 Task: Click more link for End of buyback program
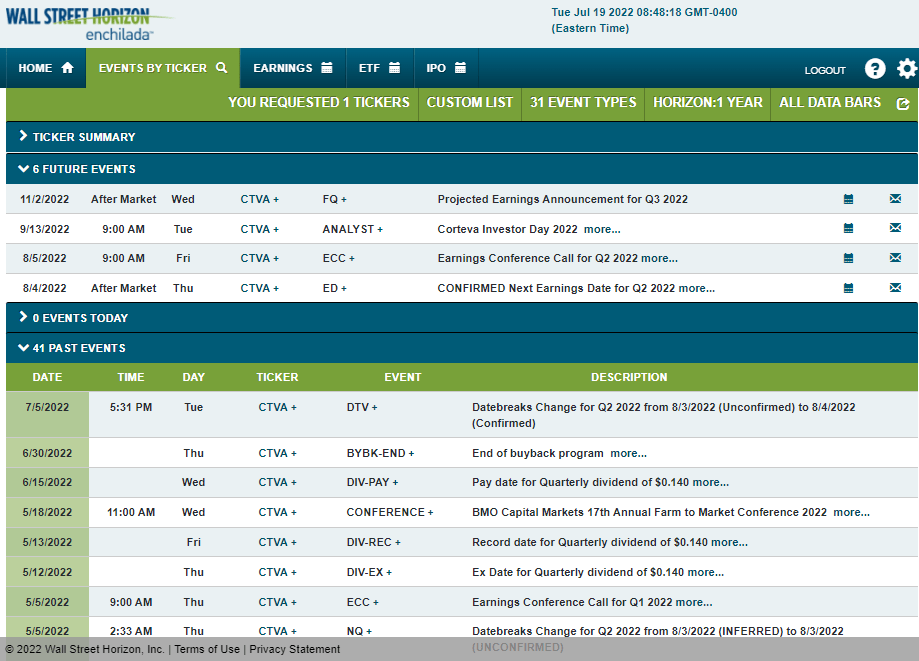pos(628,453)
